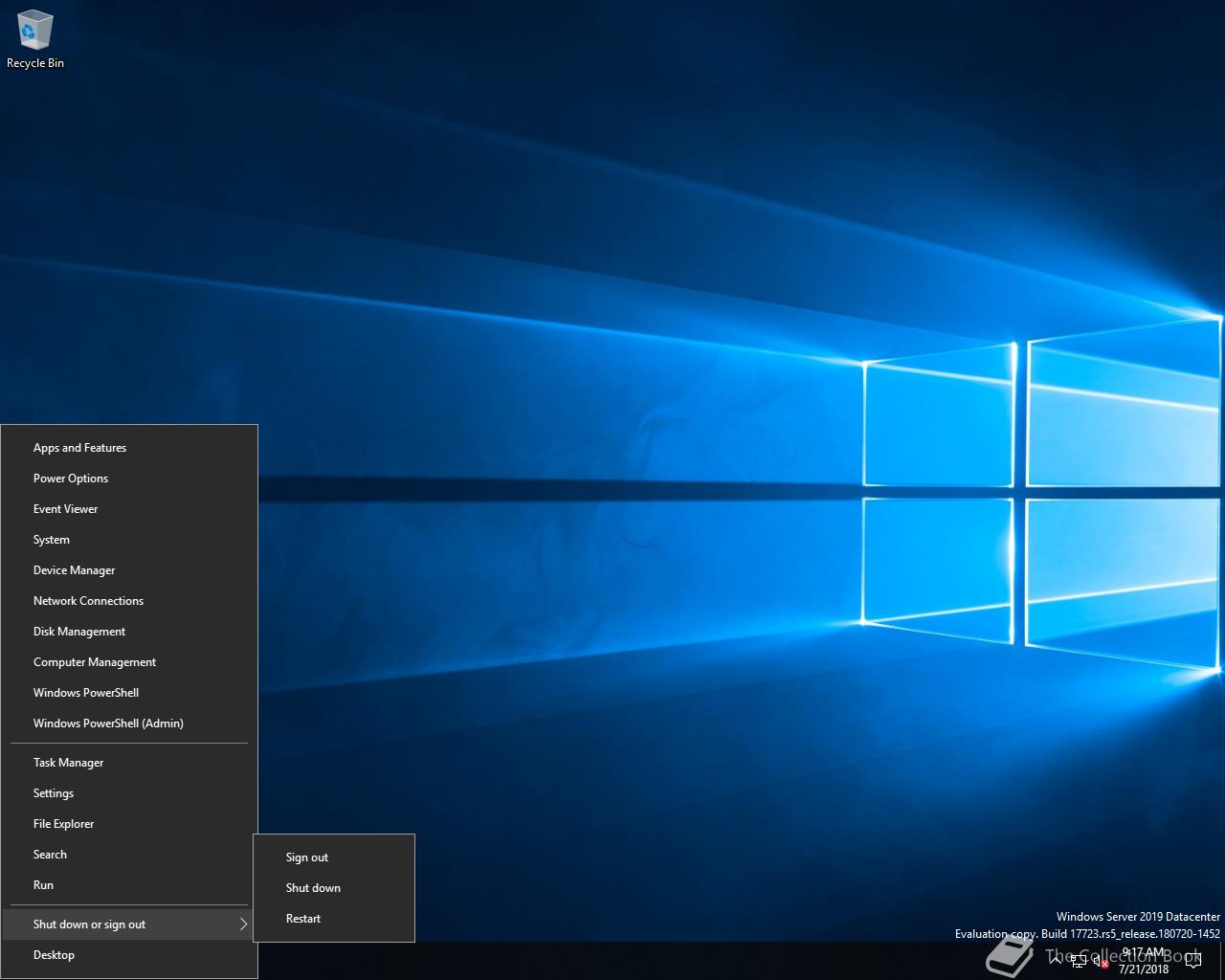The height and width of the screenshot is (980, 1225).
Task: Launch Event Viewer
Action: coord(129,509)
